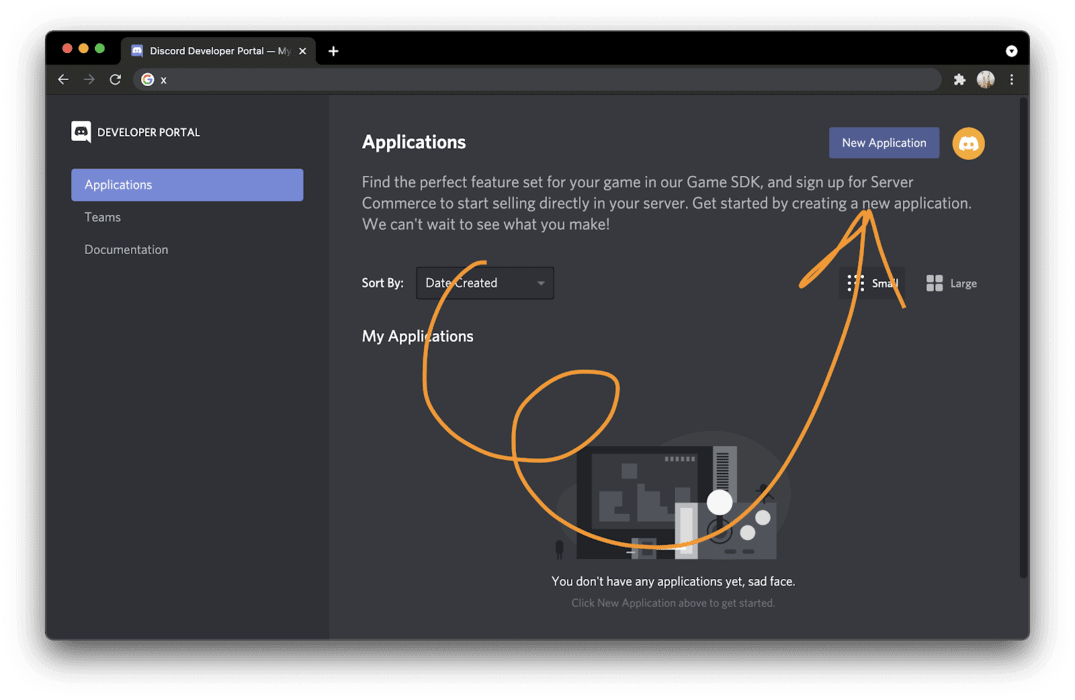Click the green maximize window button
This screenshot has height=700, width=1075.
(x=100, y=48)
